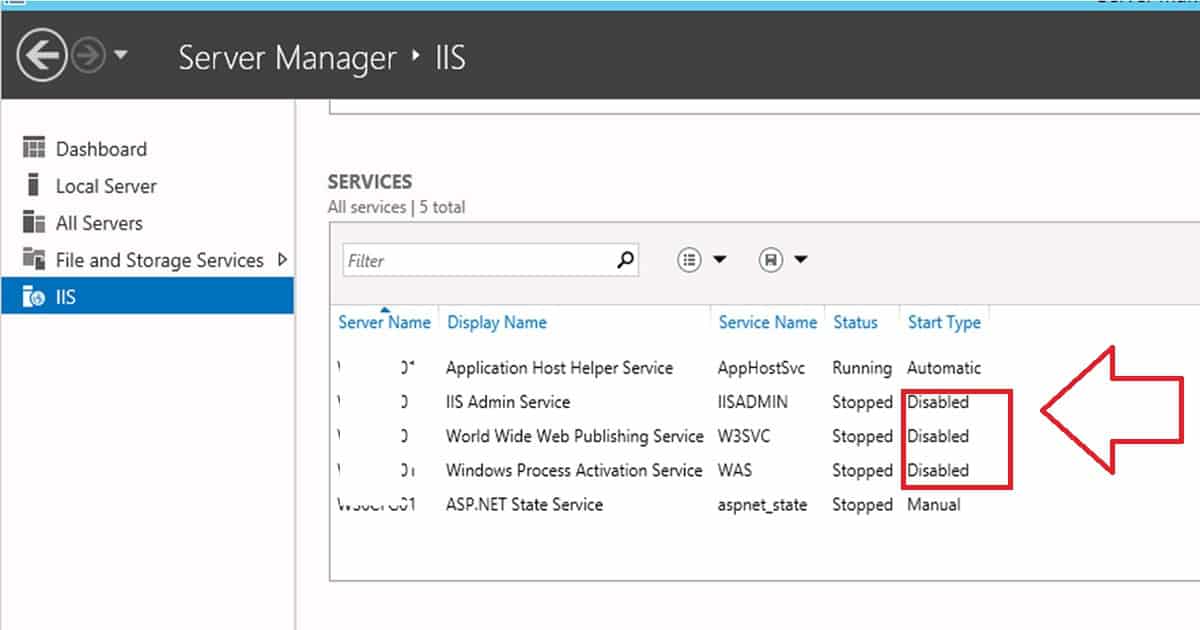This screenshot has height=630, width=1200.
Task: Click the Running status cell
Action: click(861, 368)
